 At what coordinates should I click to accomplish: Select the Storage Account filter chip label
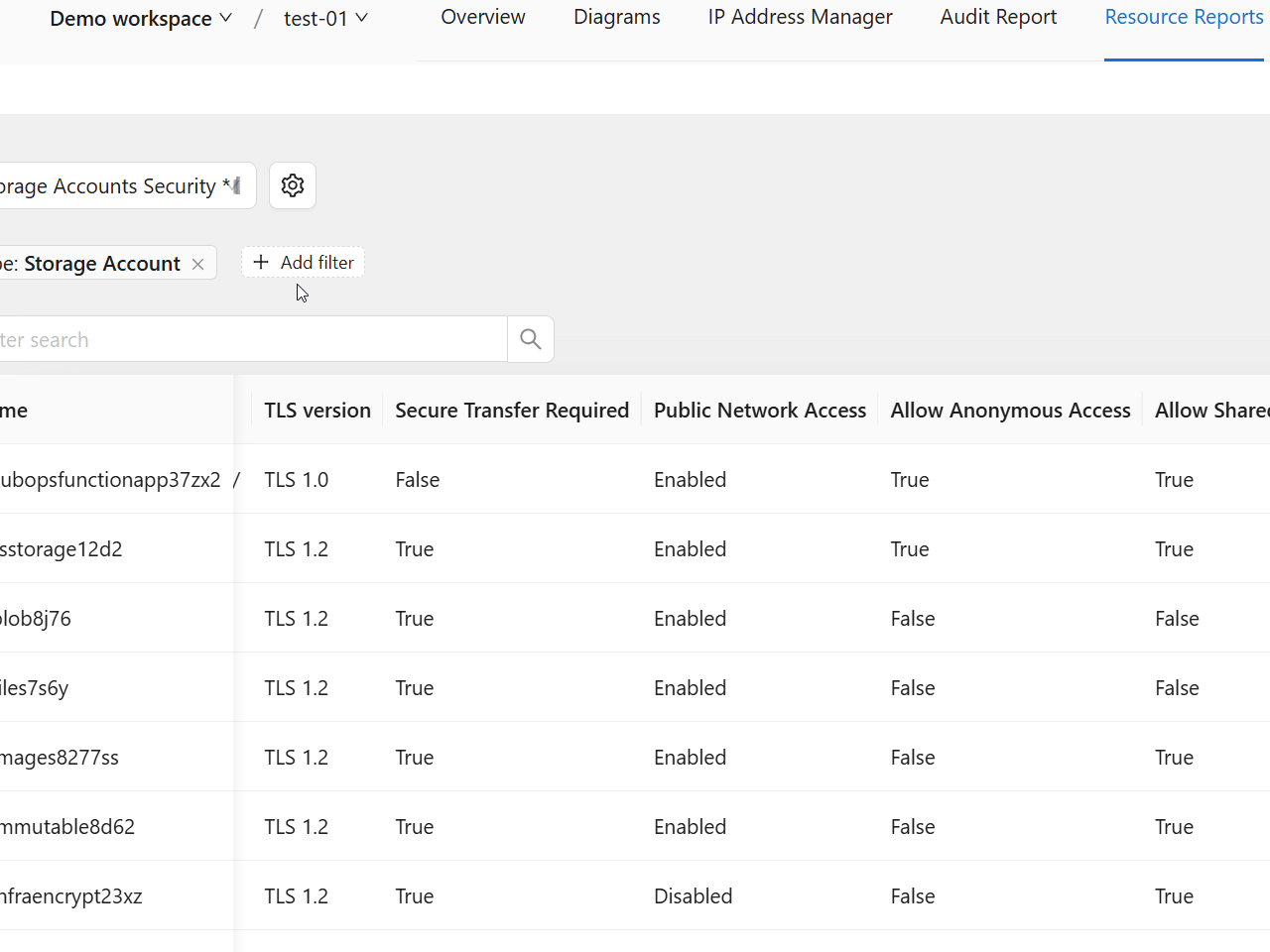[x=102, y=263]
